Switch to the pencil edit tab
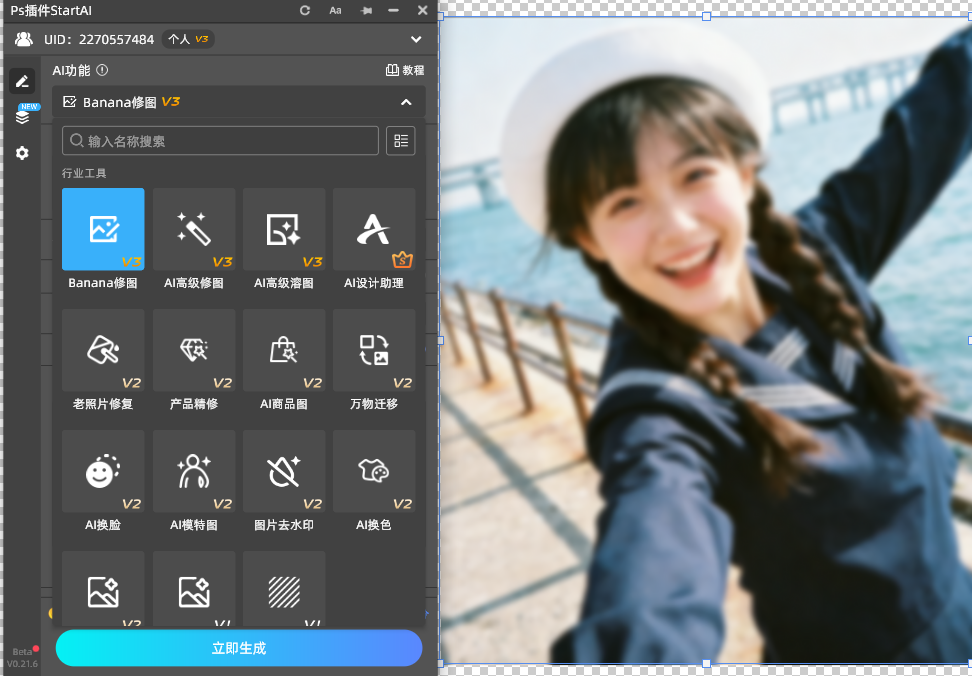Screen dimensions: 972x676 [22, 80]
